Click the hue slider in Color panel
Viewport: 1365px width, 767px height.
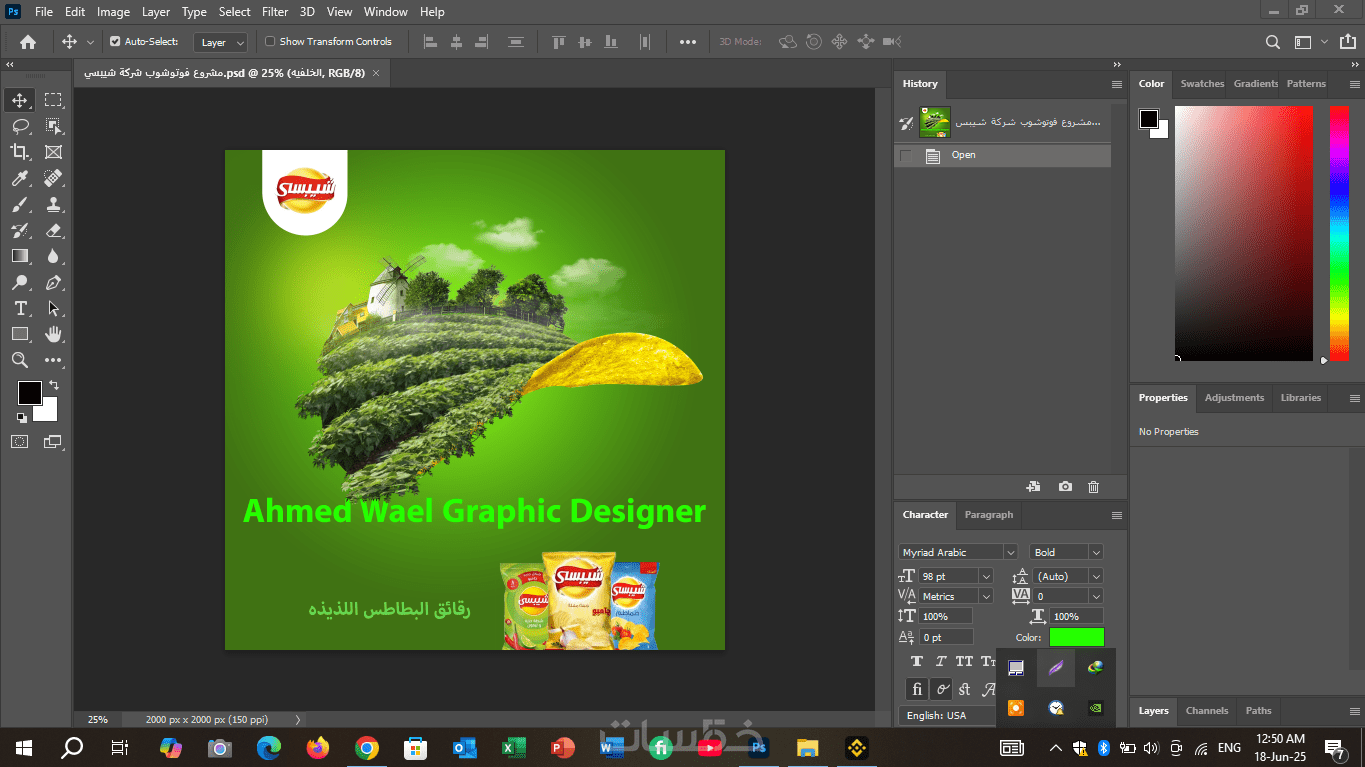[x=1339, y=233]
